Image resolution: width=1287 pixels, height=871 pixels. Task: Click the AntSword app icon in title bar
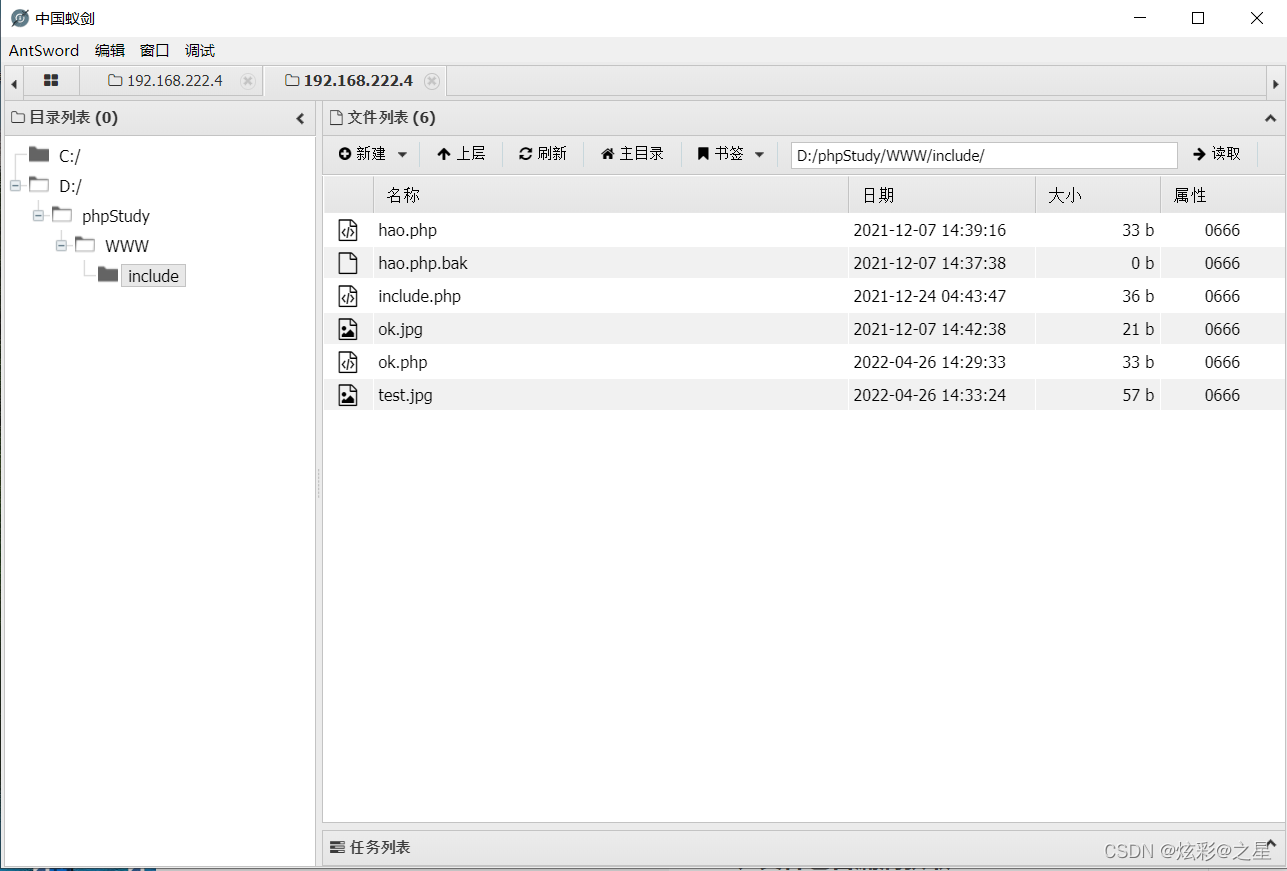(x=19, y=18)
